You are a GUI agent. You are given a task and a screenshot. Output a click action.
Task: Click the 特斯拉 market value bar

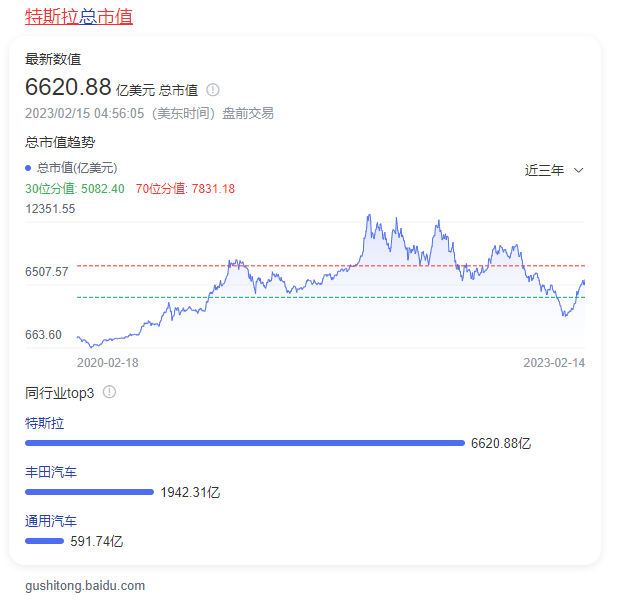click(244, 443)
